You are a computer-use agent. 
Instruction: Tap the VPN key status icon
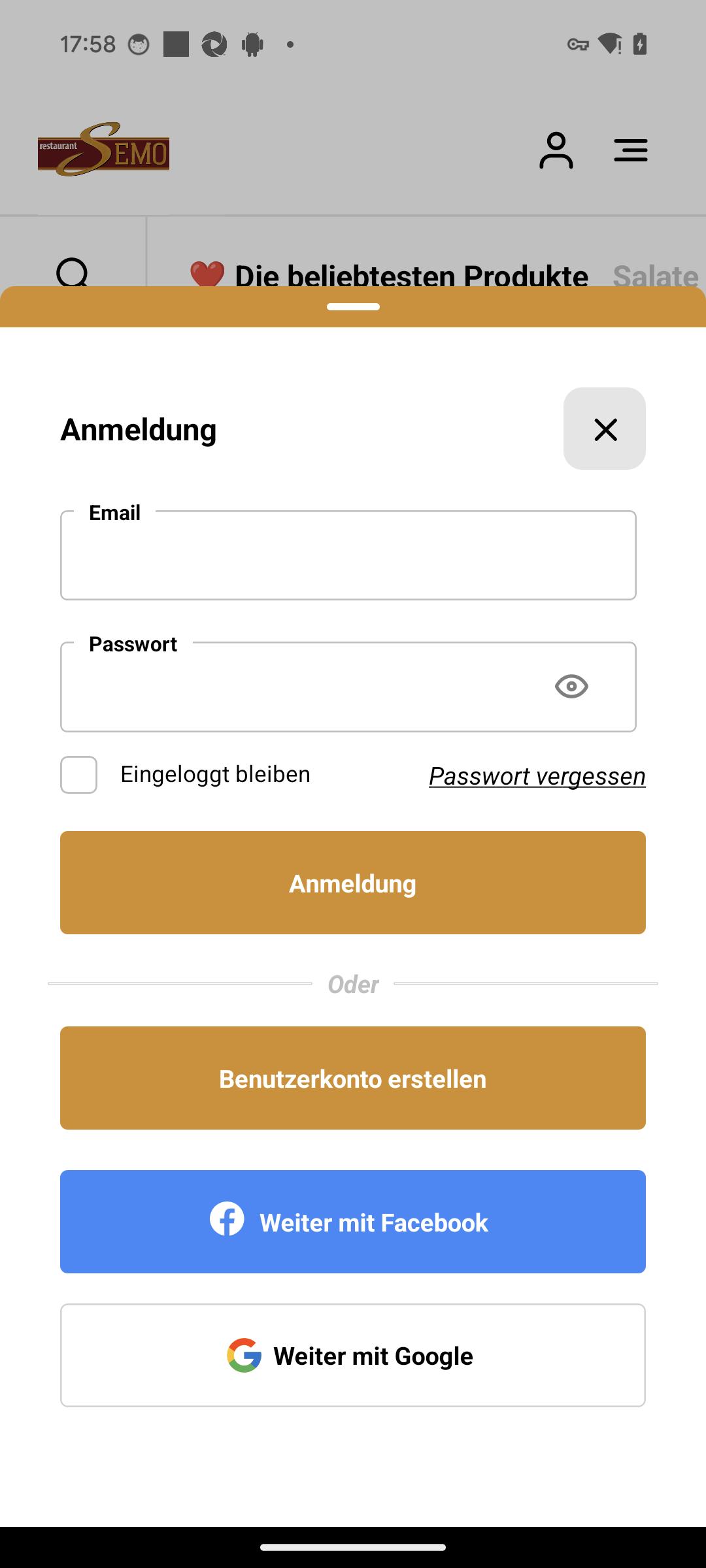(x=578, y=44)
